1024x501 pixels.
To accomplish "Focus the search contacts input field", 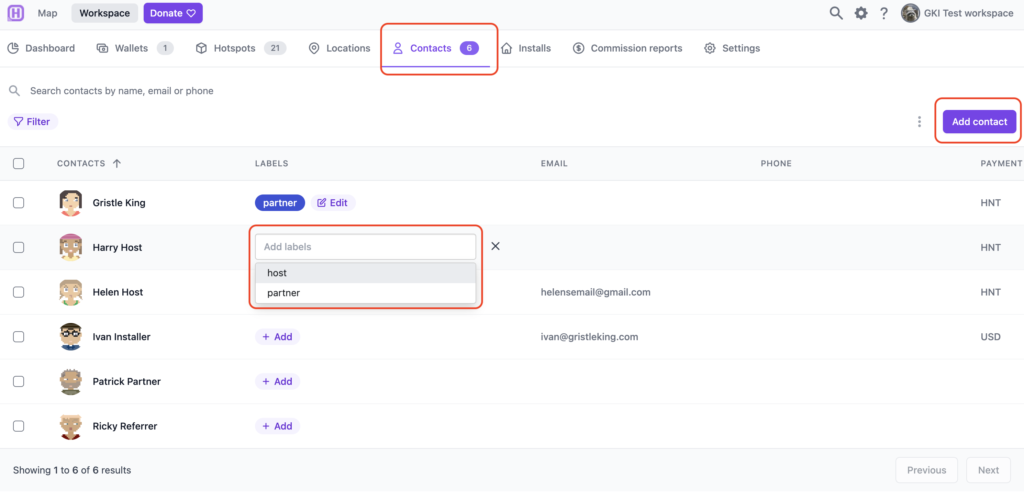I will [200, 91].
